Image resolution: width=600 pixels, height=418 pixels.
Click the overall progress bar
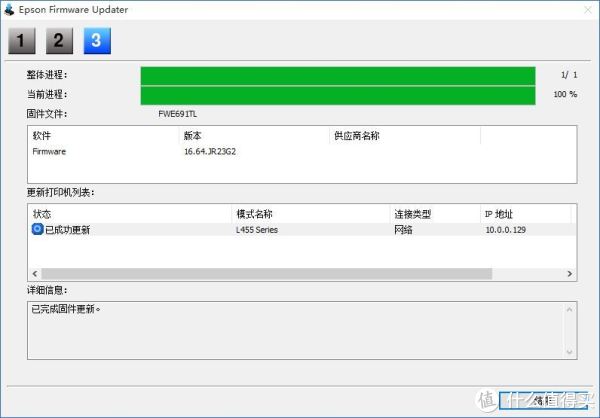(338, 75)
